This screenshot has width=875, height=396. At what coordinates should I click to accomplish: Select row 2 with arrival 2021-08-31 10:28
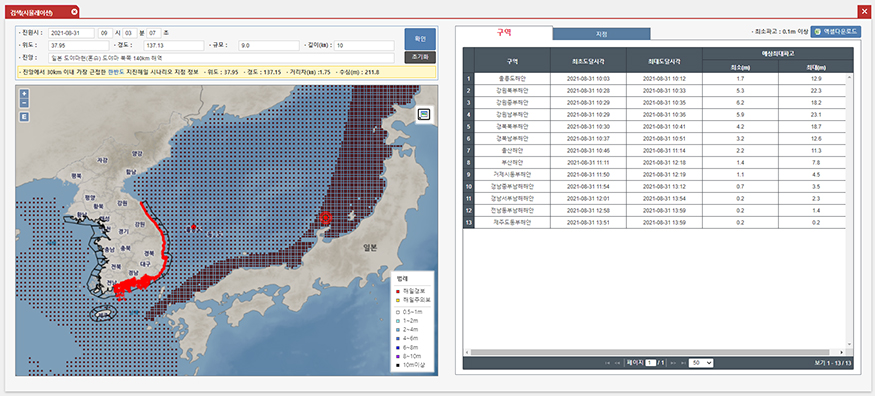tap(655, 91)
